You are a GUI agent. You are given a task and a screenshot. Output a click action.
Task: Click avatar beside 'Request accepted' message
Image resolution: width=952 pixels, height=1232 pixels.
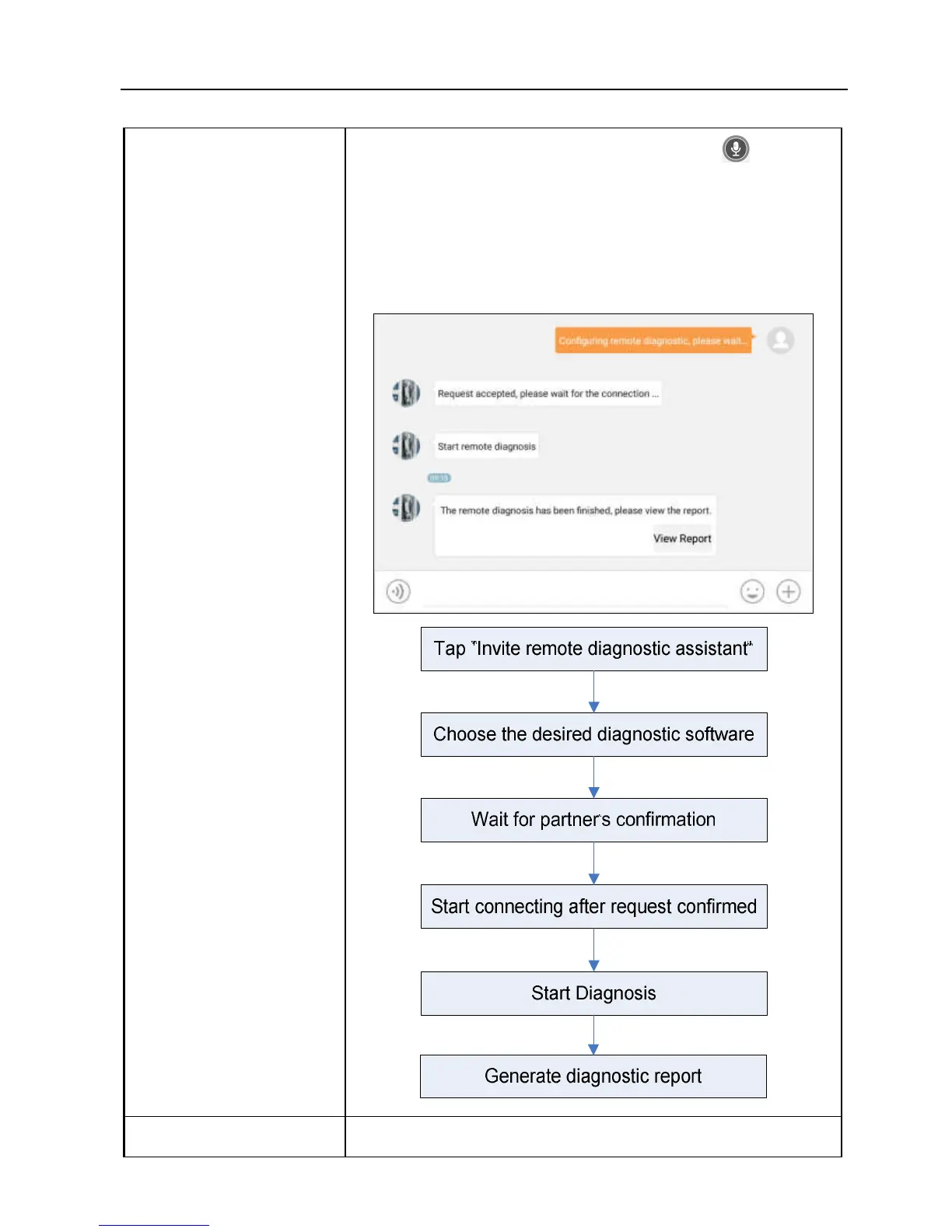(x=406, y=394)
